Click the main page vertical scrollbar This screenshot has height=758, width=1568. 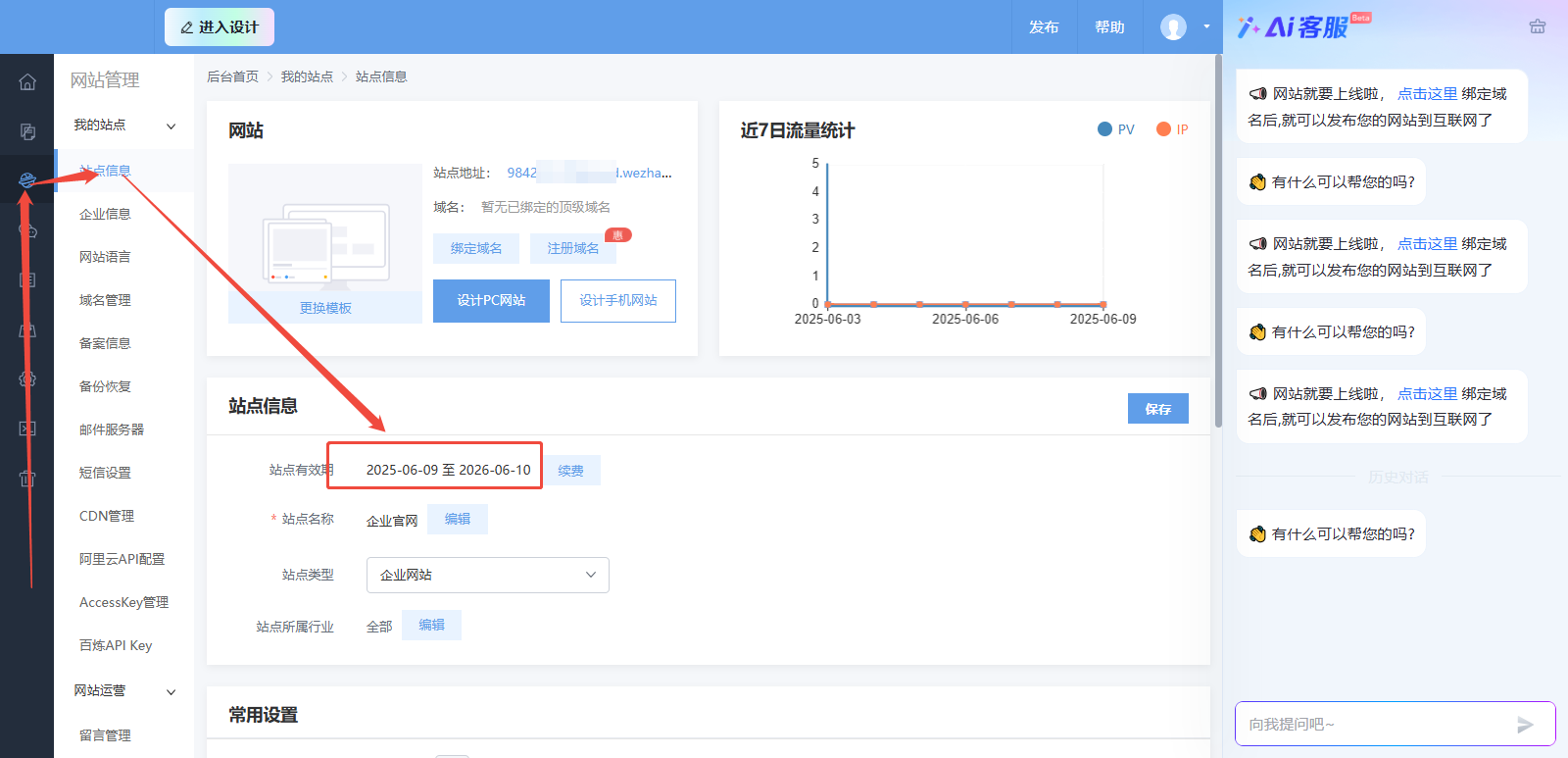pos(1218,241)
